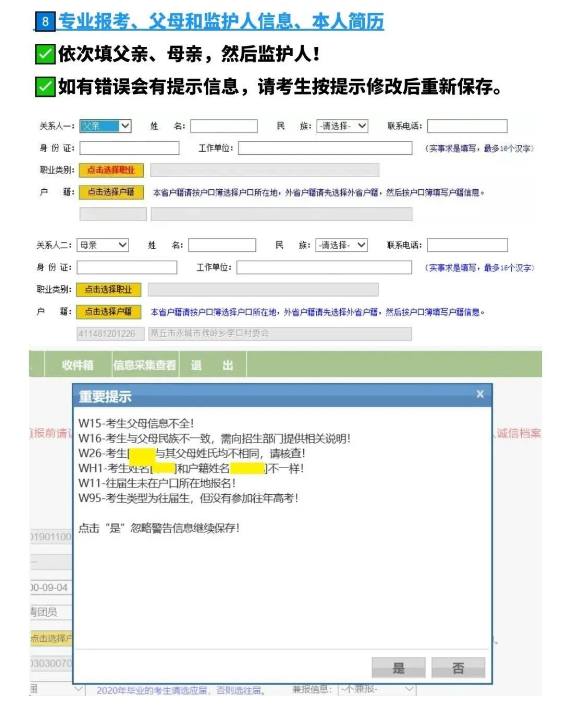Viewport: 581px width, 711px height.
Task: Click the title link 专业报考、父母和监护人信息、本人简历
Action: tap(221, 21)
